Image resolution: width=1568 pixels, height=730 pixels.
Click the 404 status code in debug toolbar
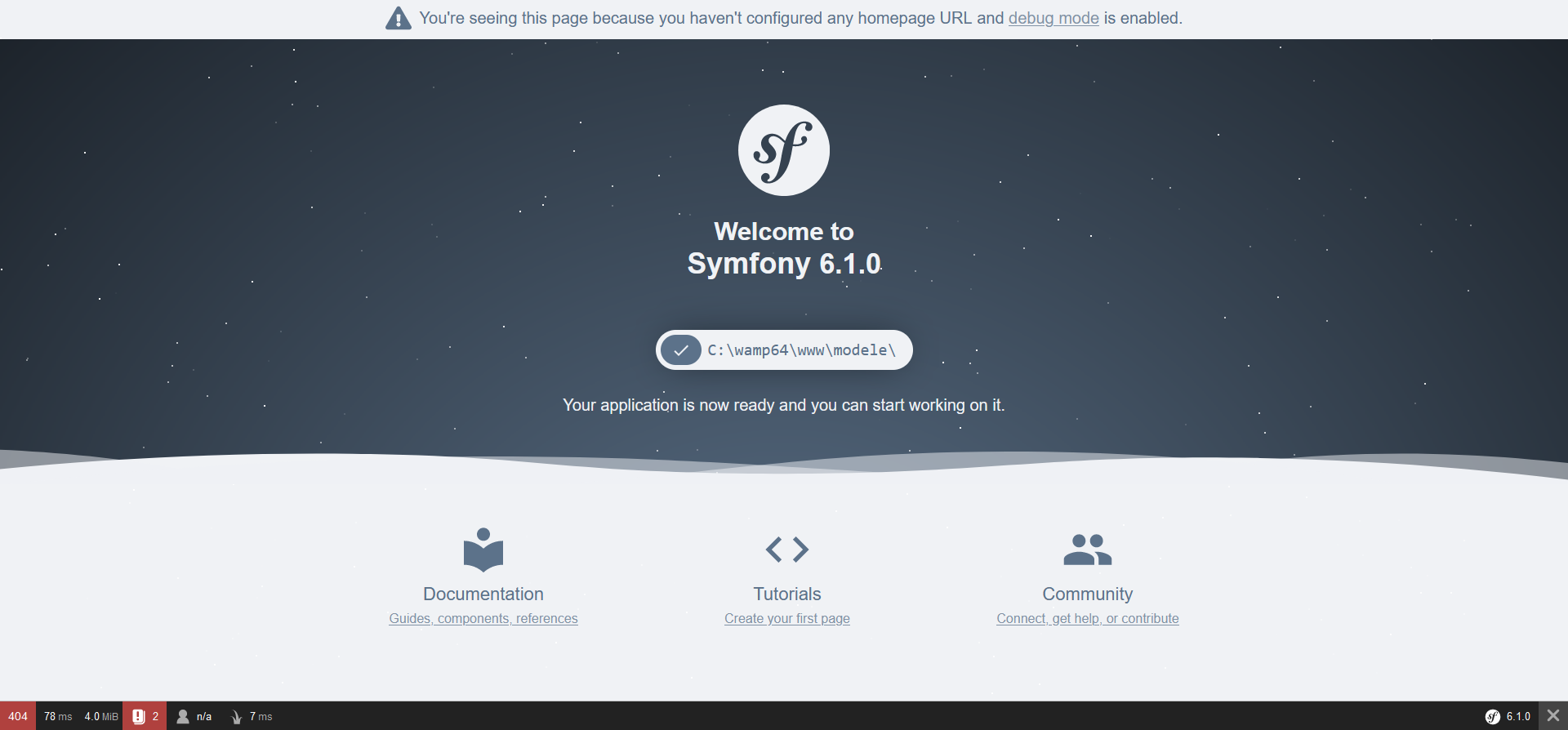point(18,716)
